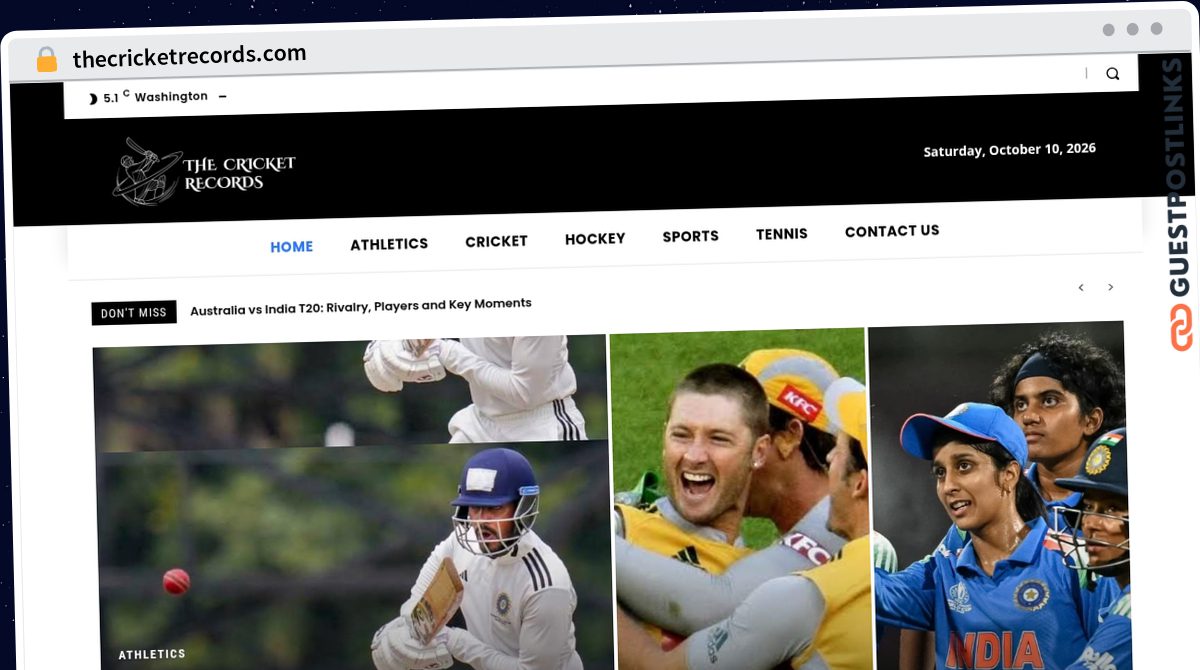Open the Tennis menu item
Screen dimensions: 1200x670
[782, 233]
